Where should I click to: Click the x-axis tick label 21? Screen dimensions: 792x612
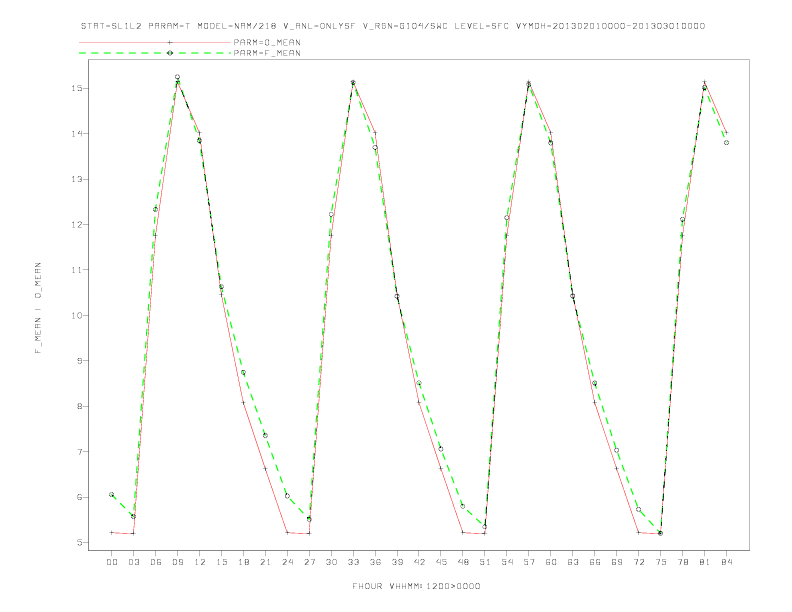click(265, 562)
